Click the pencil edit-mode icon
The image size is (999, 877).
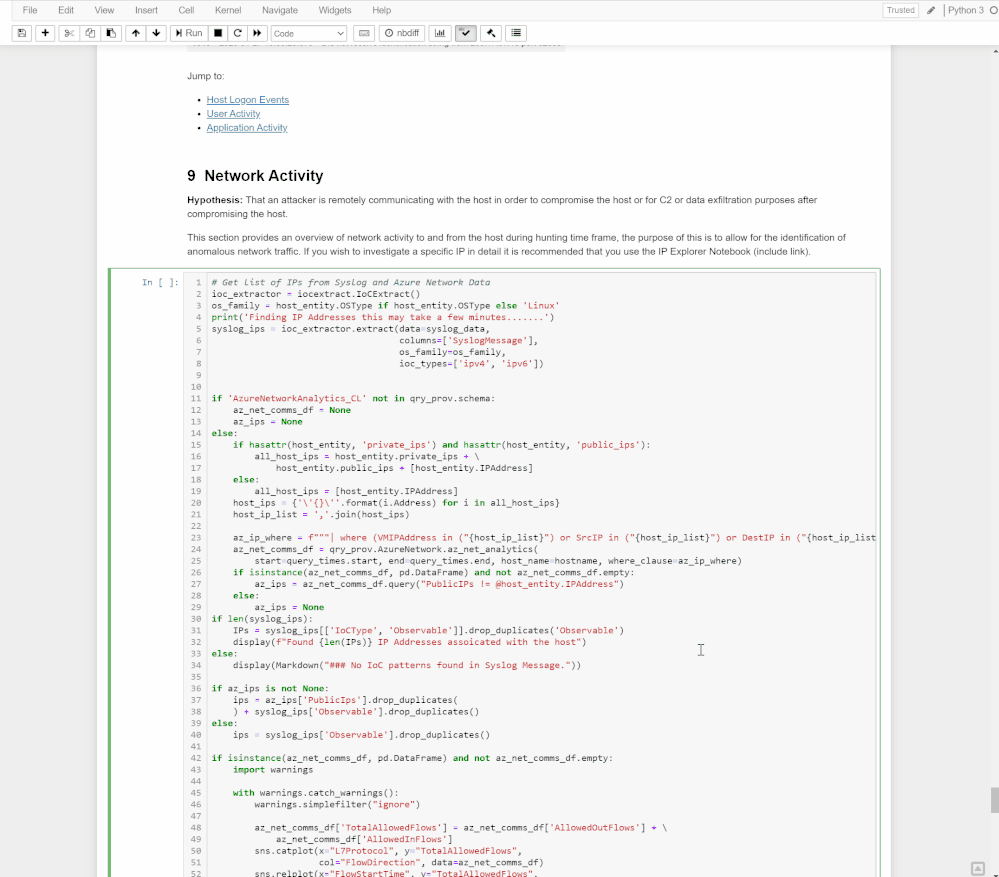click(931, 10)
